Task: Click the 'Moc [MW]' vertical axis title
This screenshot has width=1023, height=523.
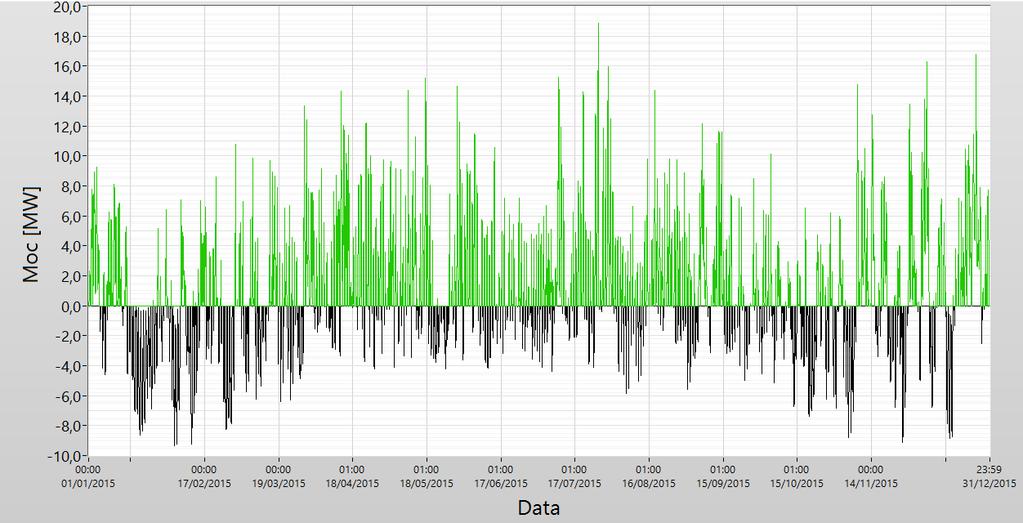Action: [x=31, y=234]
